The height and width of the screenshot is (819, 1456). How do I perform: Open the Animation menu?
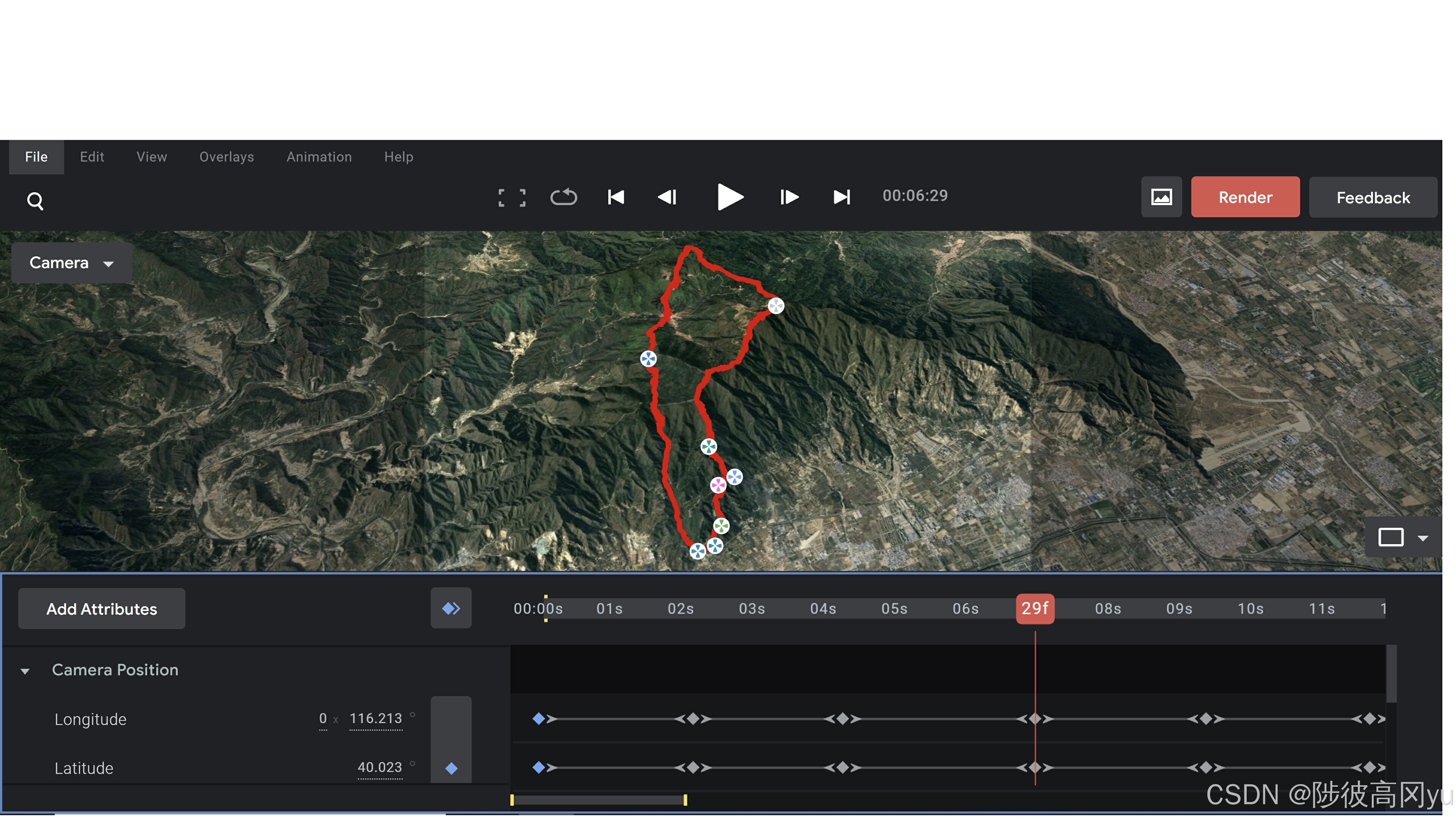click(x=319, y=157)
